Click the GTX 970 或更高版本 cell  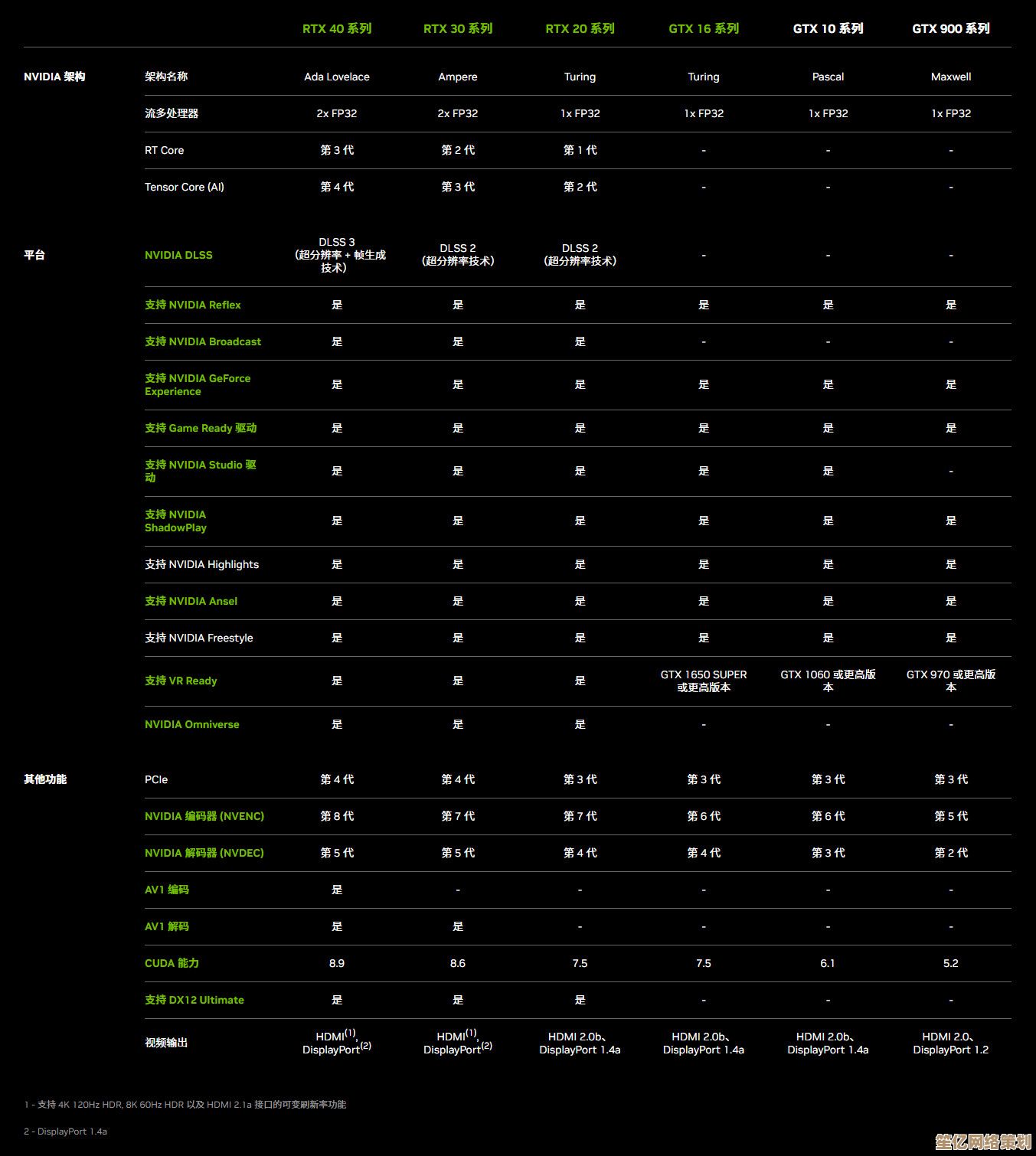tap(951, 681)
